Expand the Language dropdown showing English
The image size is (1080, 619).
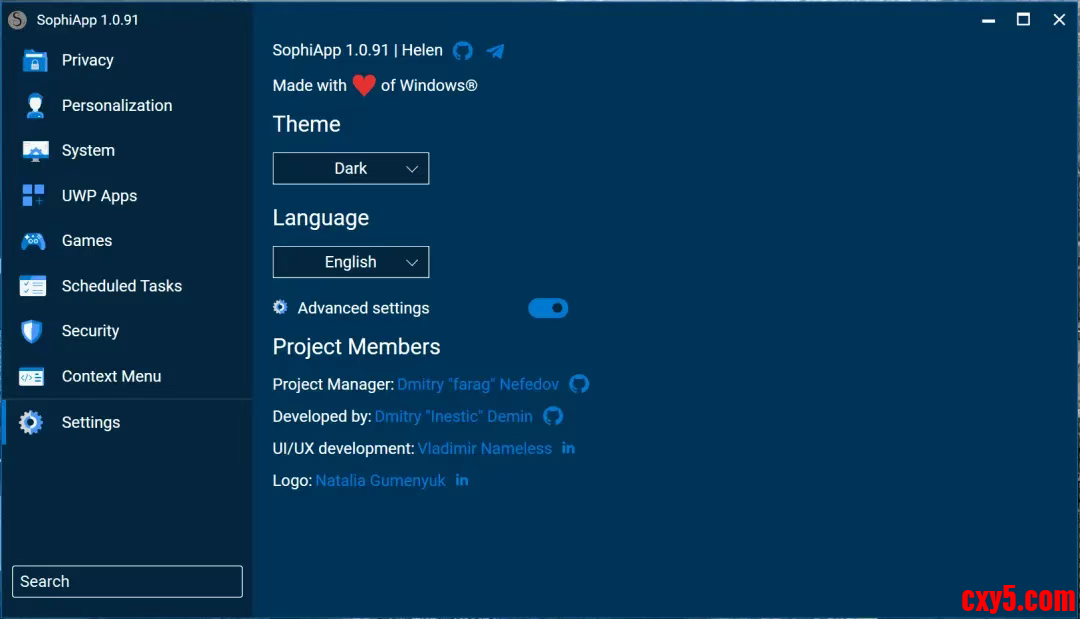pyautogui.click(x=350, y=262)
